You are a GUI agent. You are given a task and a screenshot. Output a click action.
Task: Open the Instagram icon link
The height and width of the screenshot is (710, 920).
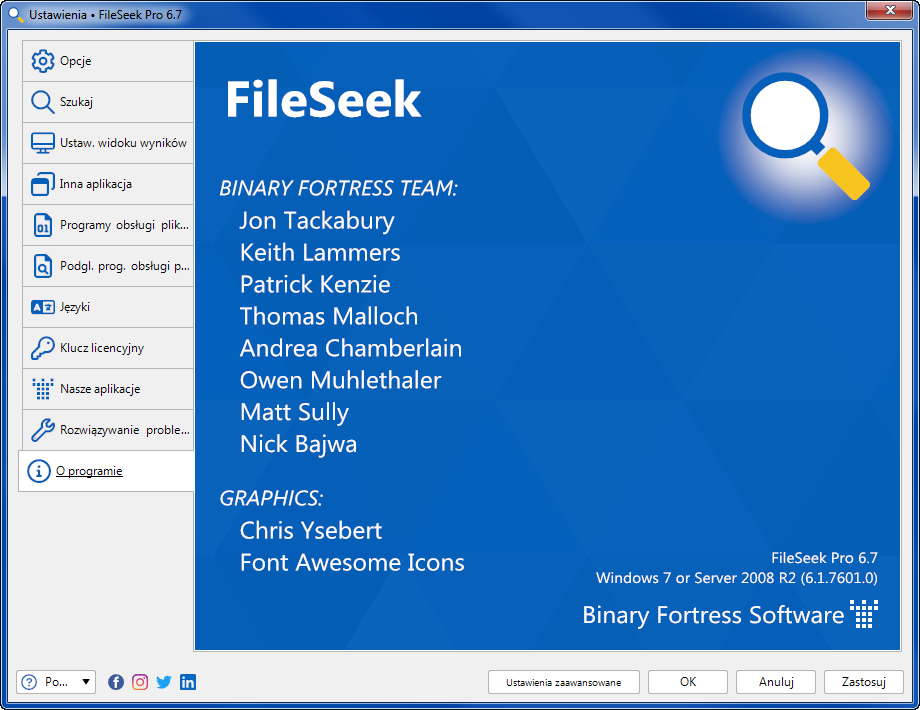click(140, 682)
